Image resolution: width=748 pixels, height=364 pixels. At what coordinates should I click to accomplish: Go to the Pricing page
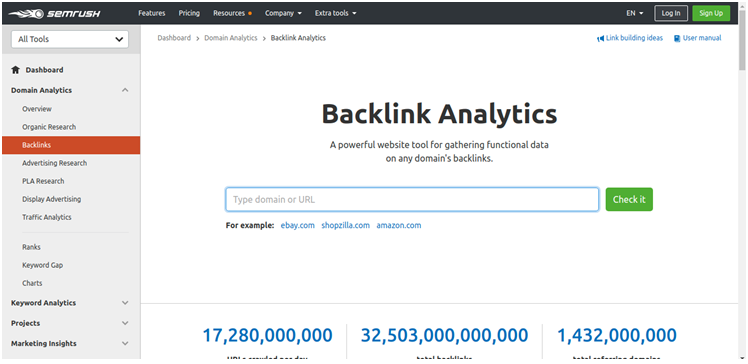[189, 13]
